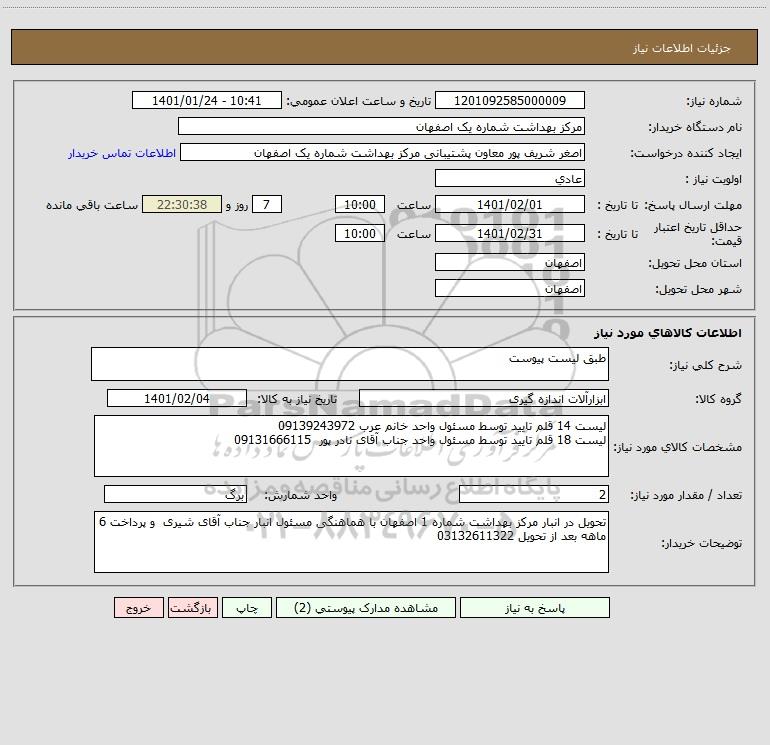The height and width of the screenshot is (745, 770).
Task: Click the response deadline time 10:00 field
Action: pos(359,204)
